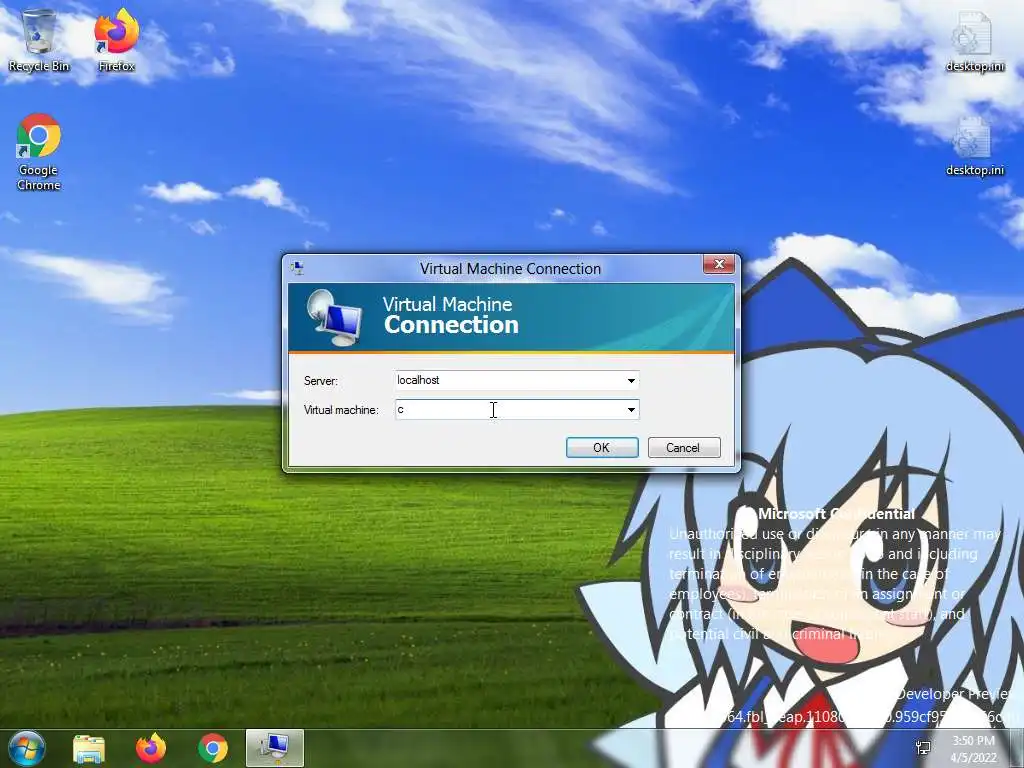The height and width of the screenshot is (768, 1024).
Task: Select the Google Chrome desktop shortcut
Action: point(39,152)
